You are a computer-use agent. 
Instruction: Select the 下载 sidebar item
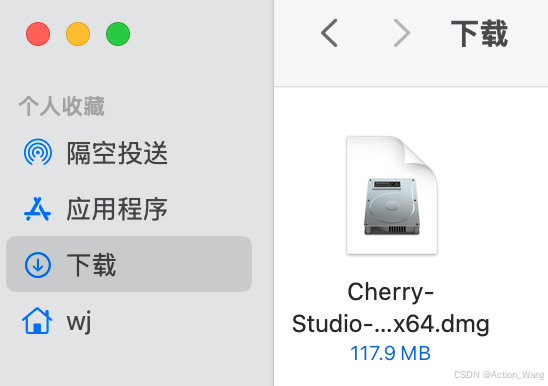point(129,264)
